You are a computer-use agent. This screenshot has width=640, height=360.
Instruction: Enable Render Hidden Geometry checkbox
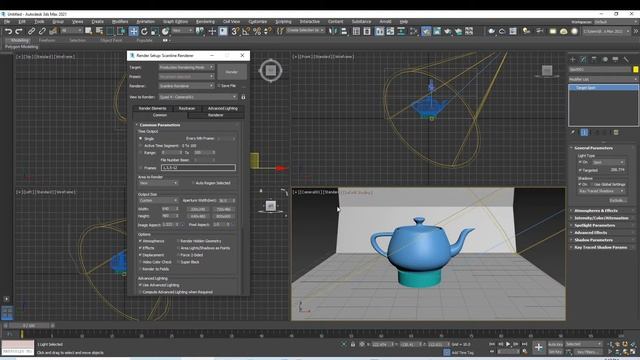coord(178,241)
